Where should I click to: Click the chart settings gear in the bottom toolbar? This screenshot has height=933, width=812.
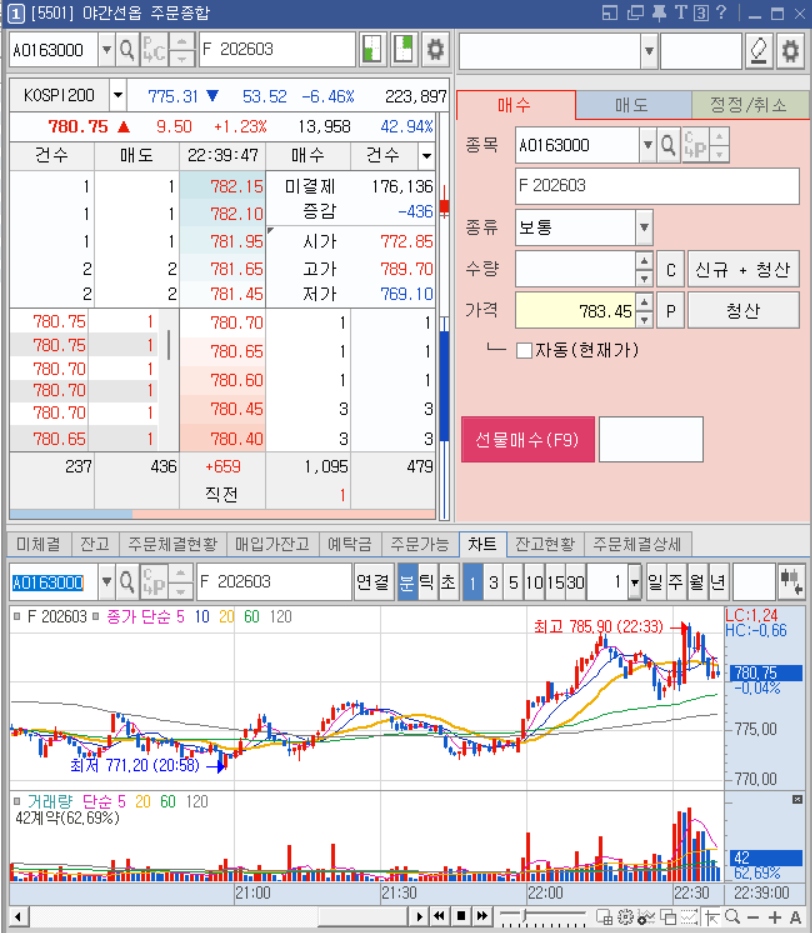click(x=625, y=917)
